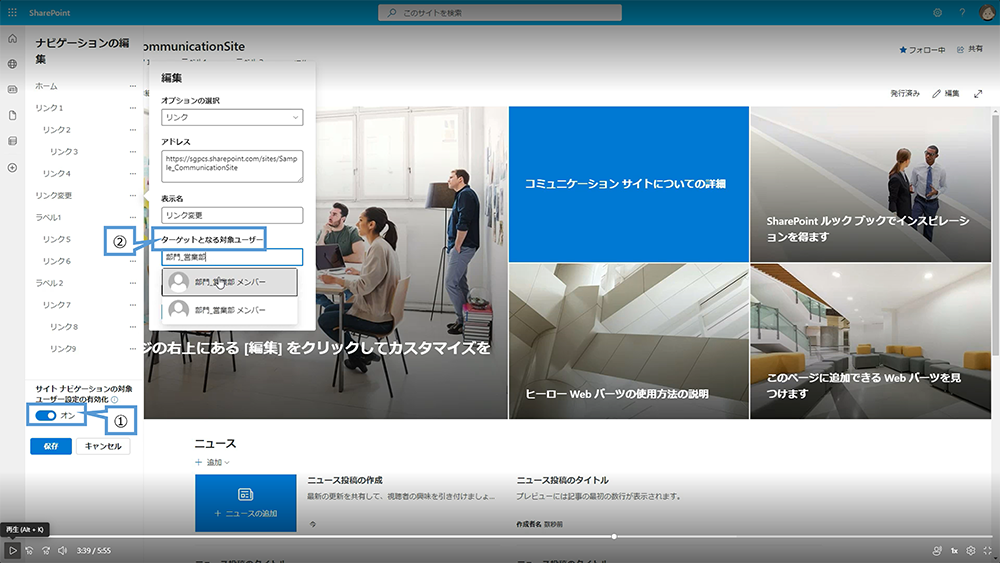Open the ニュース投稿のタイトル news item

[x=562, y=480]
